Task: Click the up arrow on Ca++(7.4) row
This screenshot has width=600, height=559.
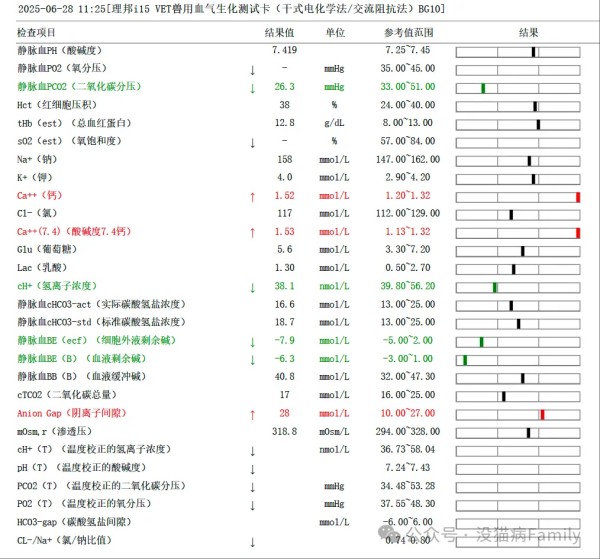Action: pos(253,233)
